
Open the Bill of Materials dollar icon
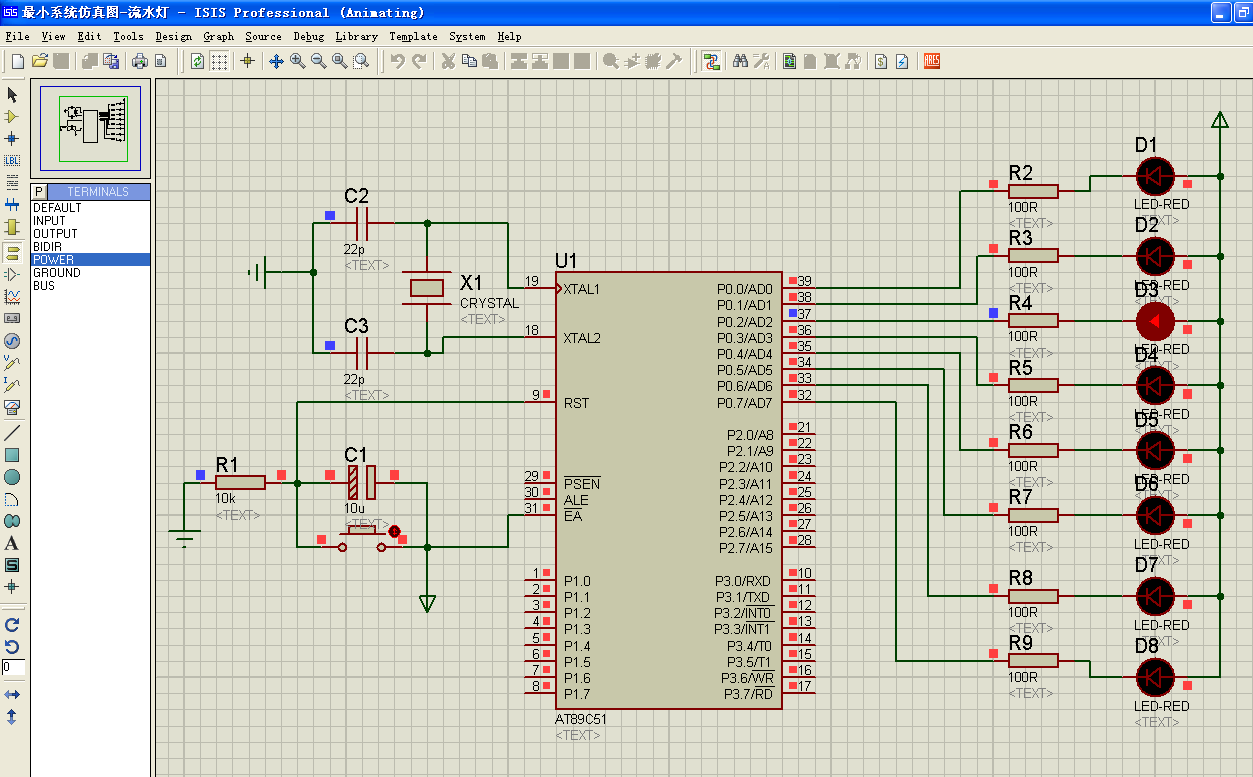click(x=880, y=61)
